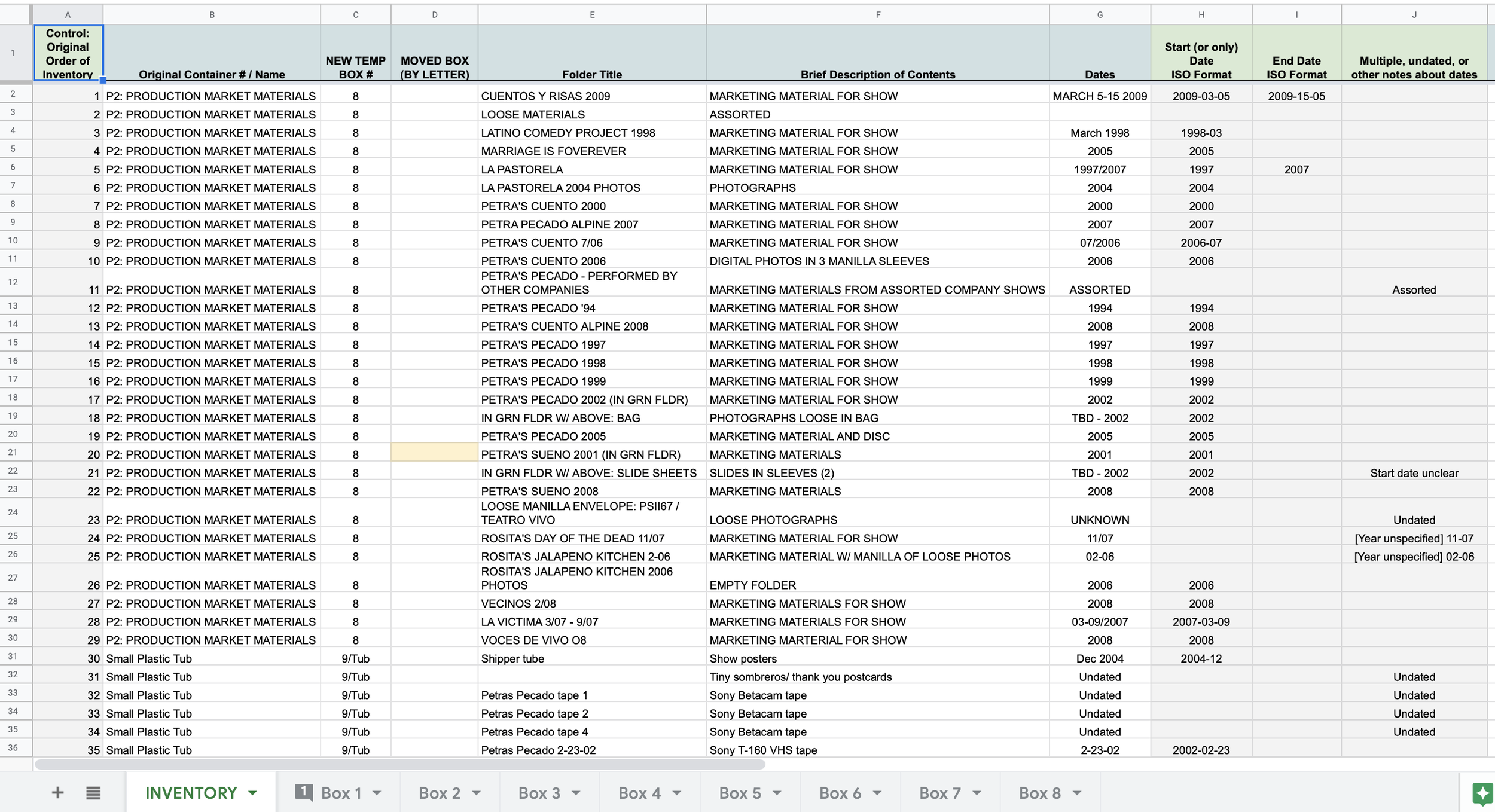Open the all sheets list icon
This screenshot has width=1495, height=812.
click(93, 793)
